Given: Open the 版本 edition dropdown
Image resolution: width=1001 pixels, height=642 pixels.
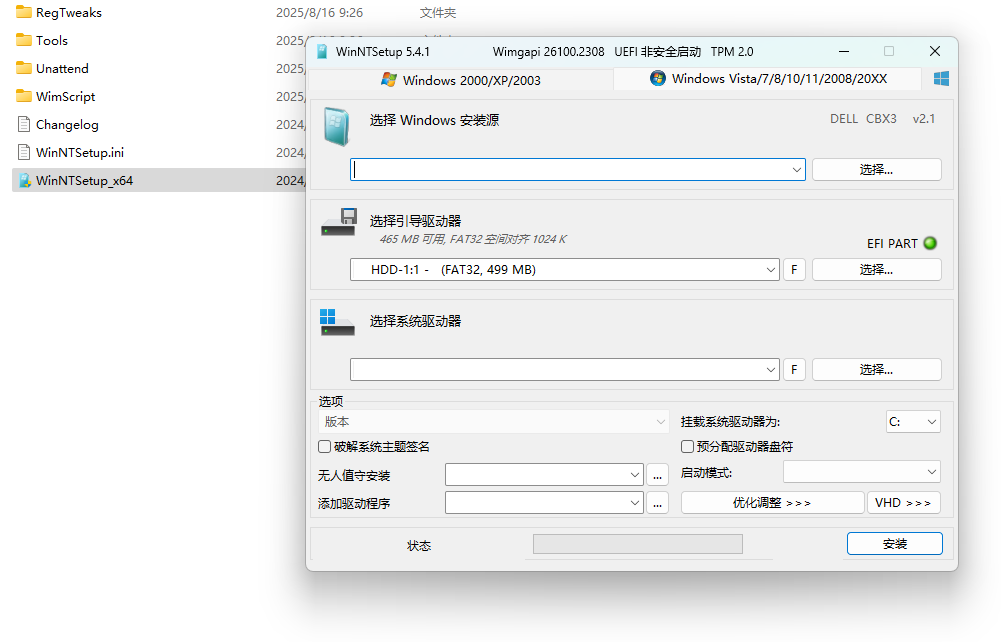Looking at the screenshot, I should point(493,422).
